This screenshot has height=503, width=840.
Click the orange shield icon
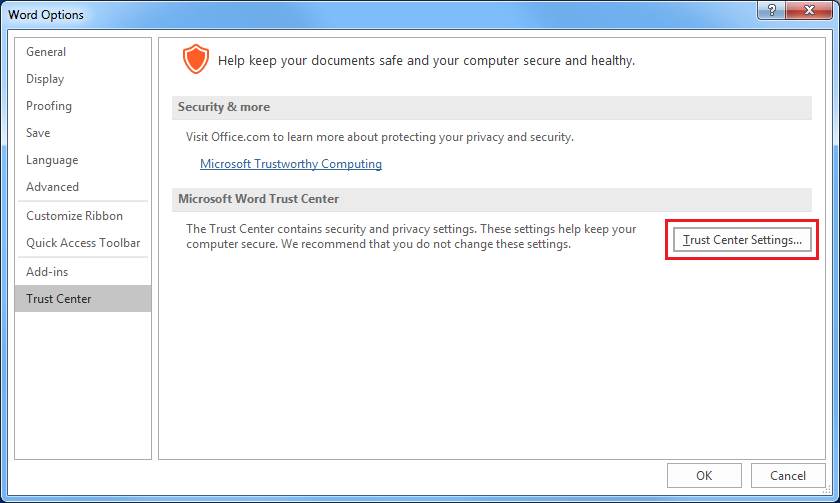tap(196, 59)
